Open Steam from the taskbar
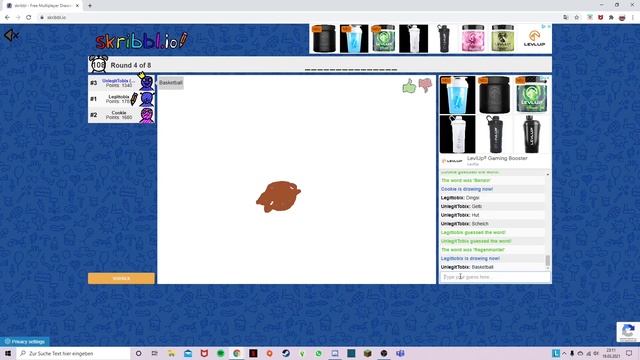640x360 pixels. [x=286, y=353]
